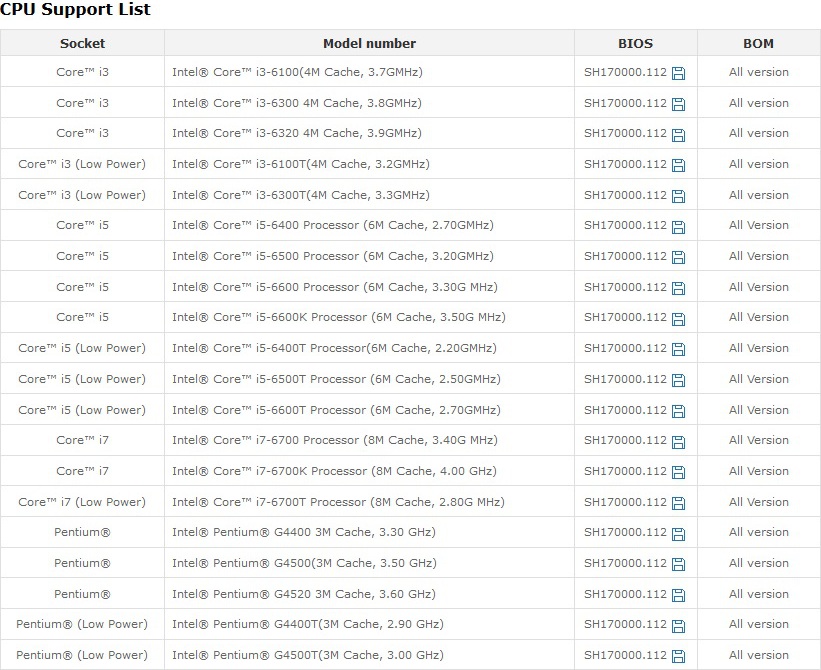Click the Socket column header
Screen dimensions: 821x670
coord(82,43)
